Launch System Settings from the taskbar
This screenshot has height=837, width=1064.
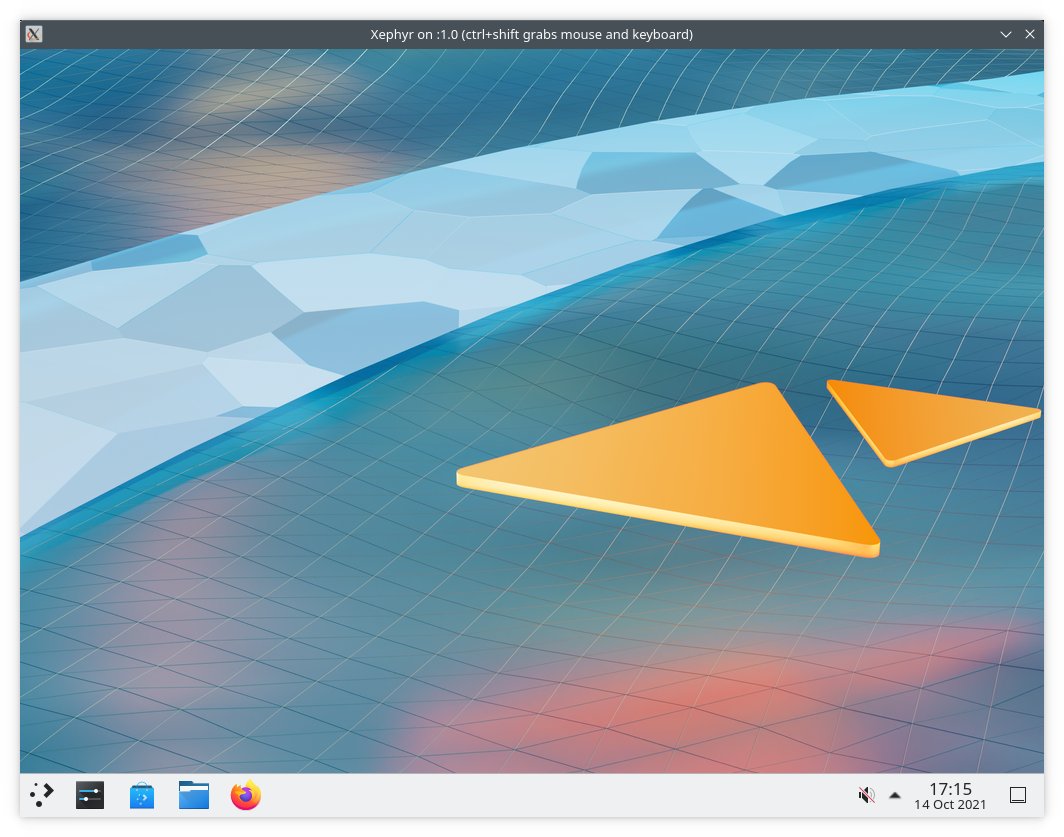pos(89,793)
